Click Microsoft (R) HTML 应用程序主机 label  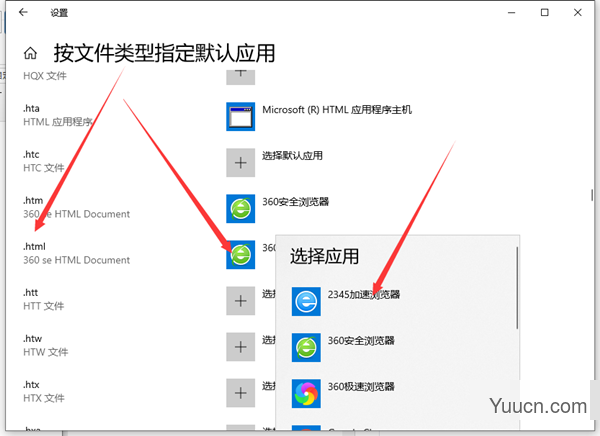[337, 110]
